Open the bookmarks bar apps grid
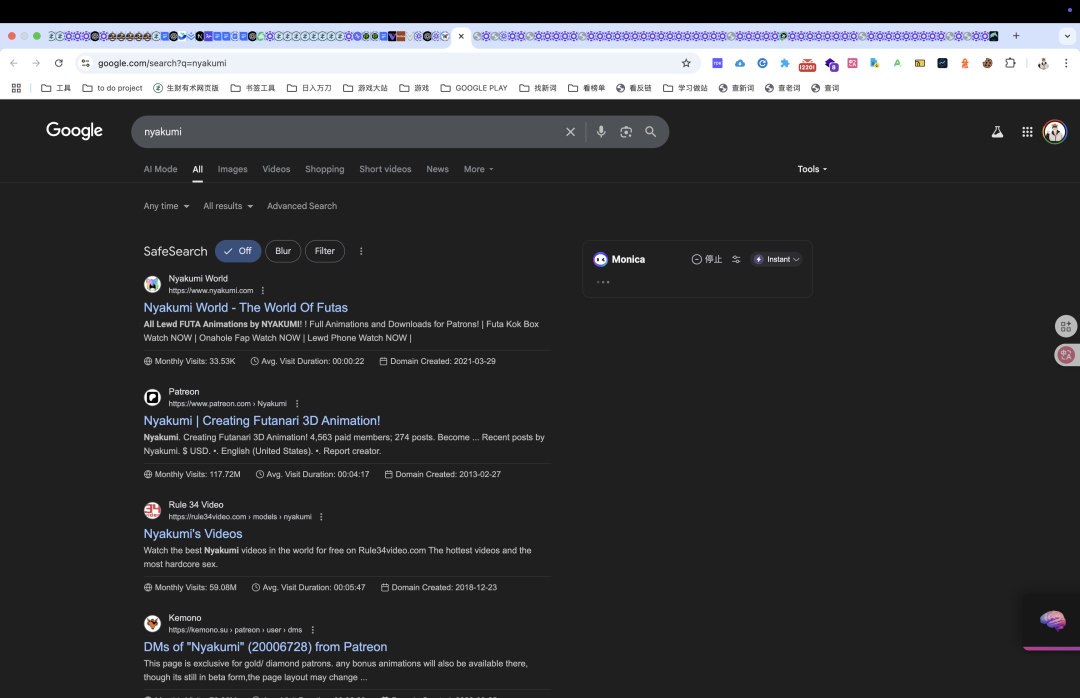The width and height of the screenshot is (1080, 698). (17, 88)
